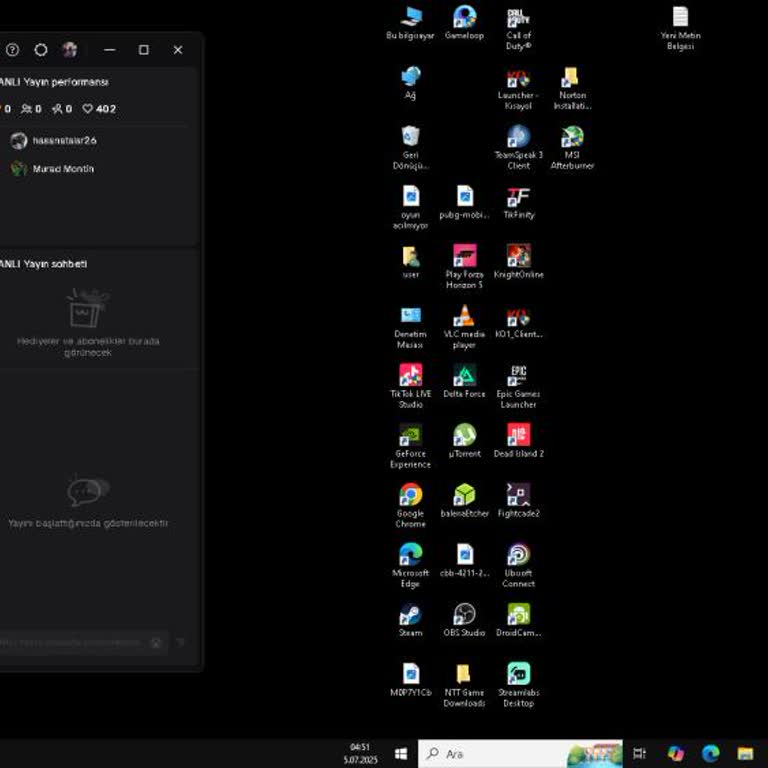Select the MSI Afterburner desktop icon
768x768 pixels.
572,137
